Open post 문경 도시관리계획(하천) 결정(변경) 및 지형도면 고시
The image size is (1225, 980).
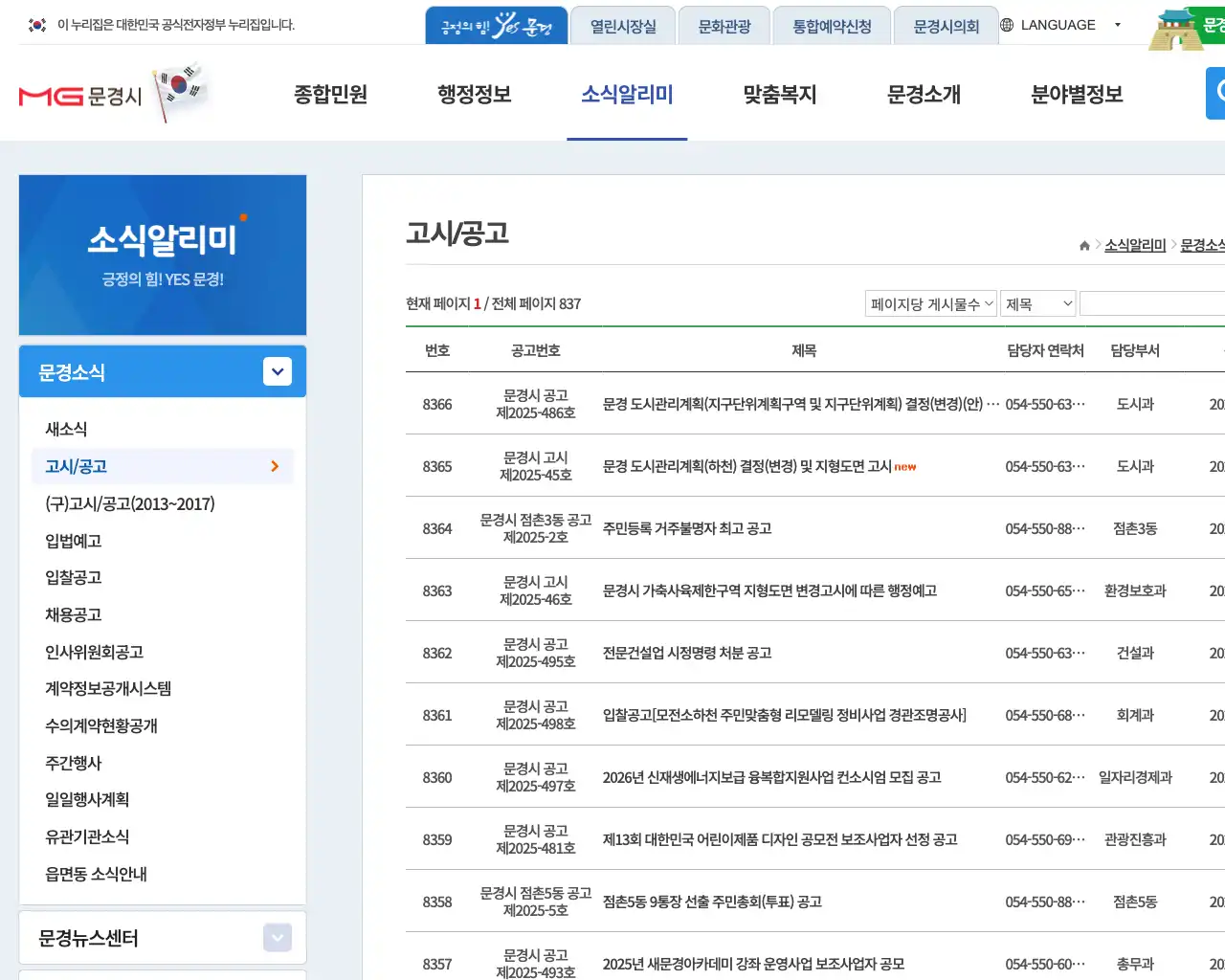(747, 466)
